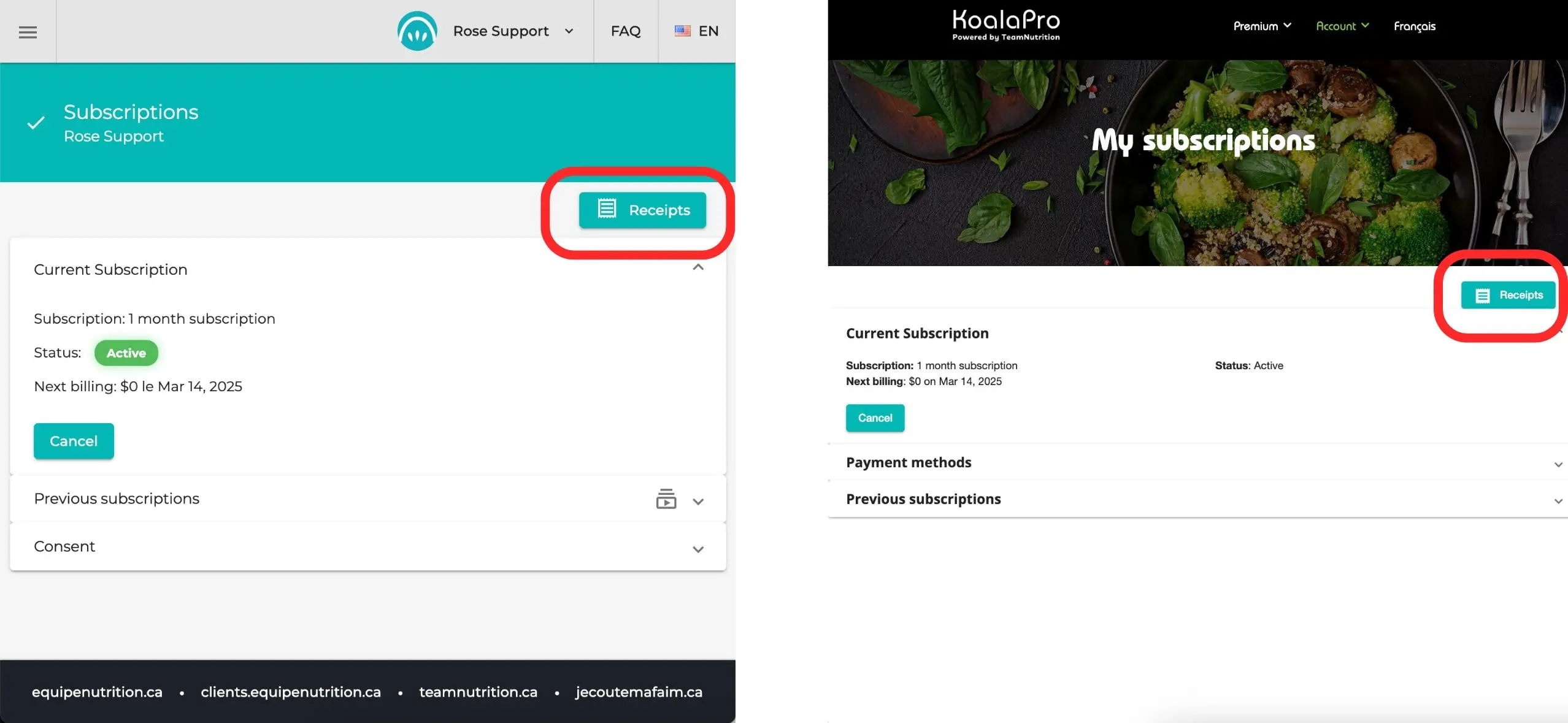Click the checkmark icon beside Subscriptions
1568x723 pixels.
pyautogui.click(x=36, y=123)
